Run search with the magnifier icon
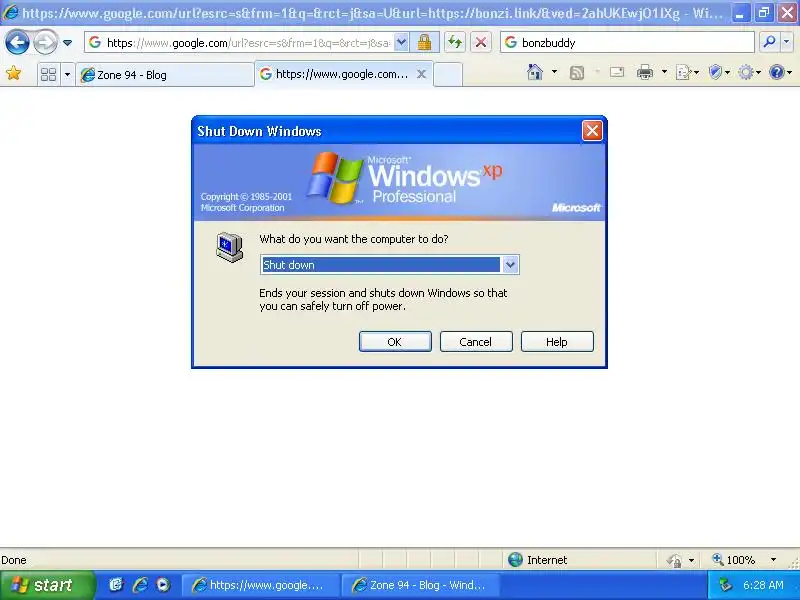Screen dimensions: 800x600 point(769,42)
